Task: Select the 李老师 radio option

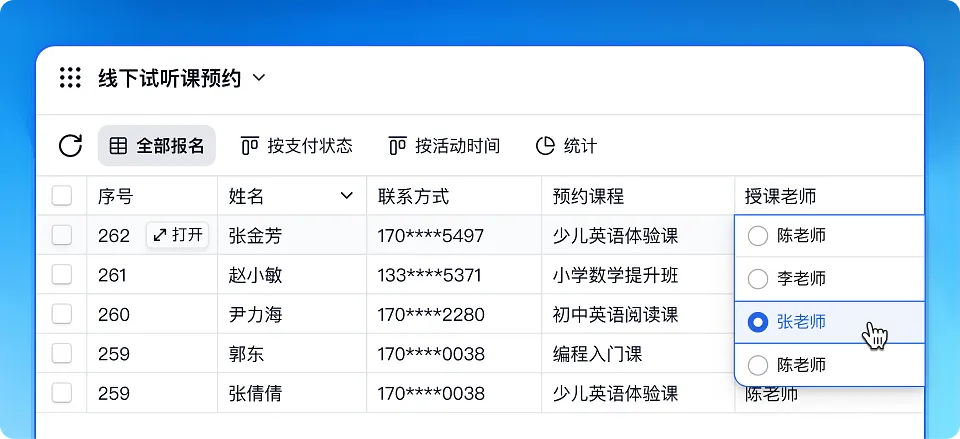Action: point(758,279)
